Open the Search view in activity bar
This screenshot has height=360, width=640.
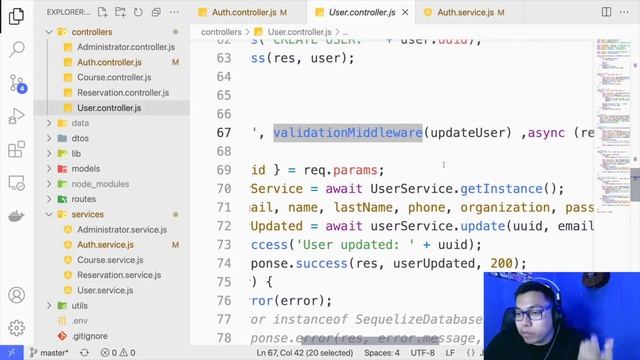16,49
